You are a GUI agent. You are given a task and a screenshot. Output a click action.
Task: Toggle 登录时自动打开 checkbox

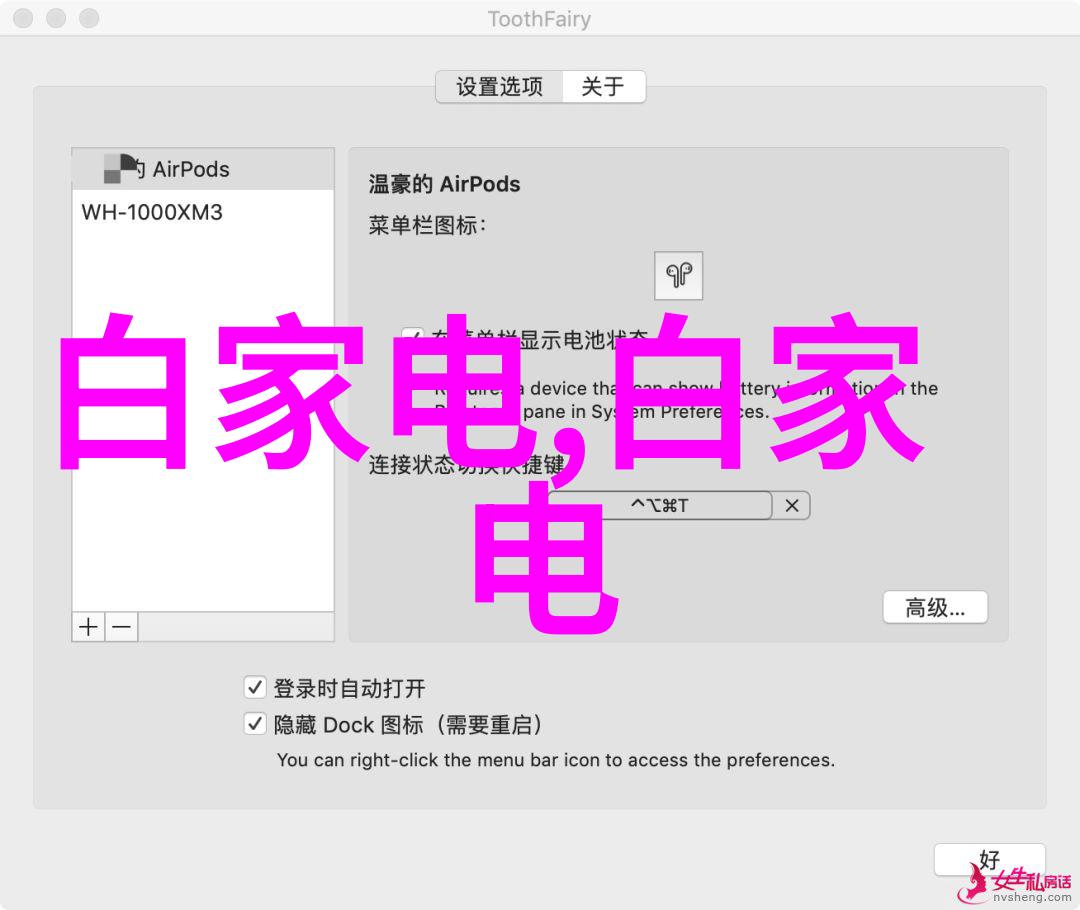(255, 688)
